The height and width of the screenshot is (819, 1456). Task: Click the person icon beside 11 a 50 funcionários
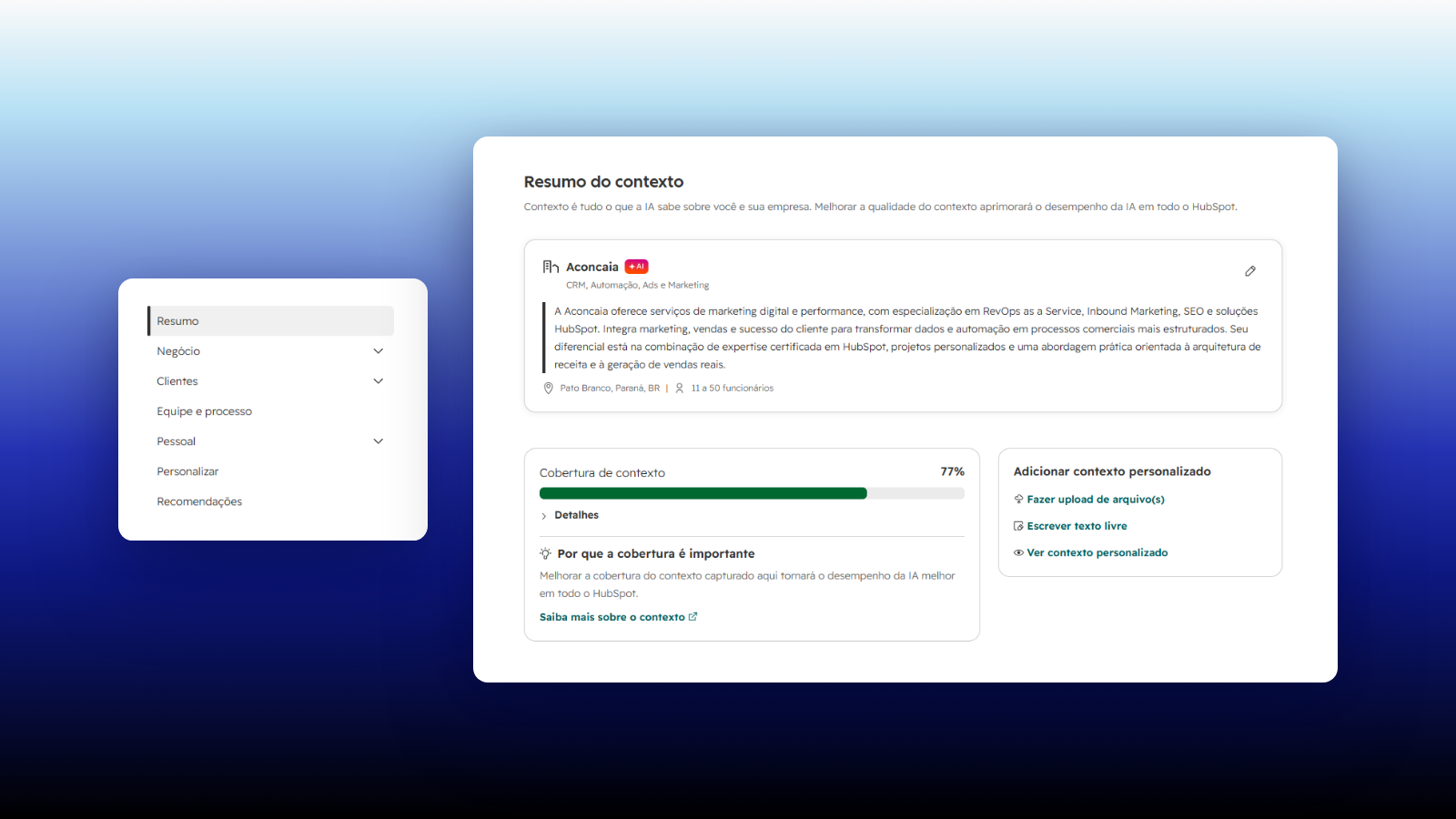pyautogui.click(x=679, y=388)
